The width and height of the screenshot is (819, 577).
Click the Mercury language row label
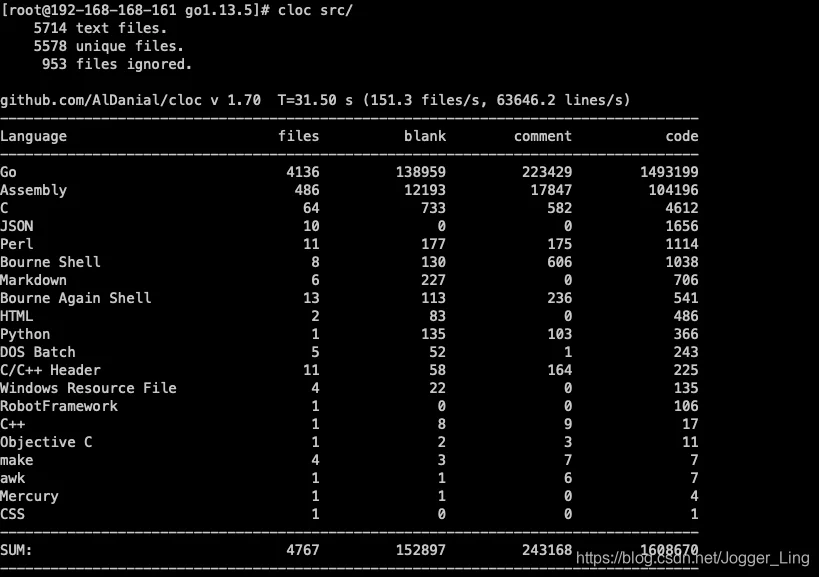click(x=30, y=496)
